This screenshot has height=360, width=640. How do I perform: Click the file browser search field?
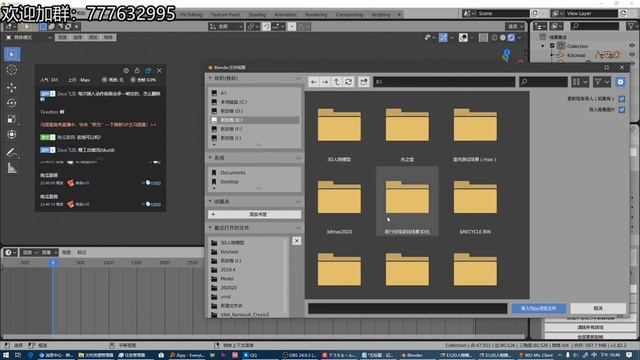click(543, 82)
